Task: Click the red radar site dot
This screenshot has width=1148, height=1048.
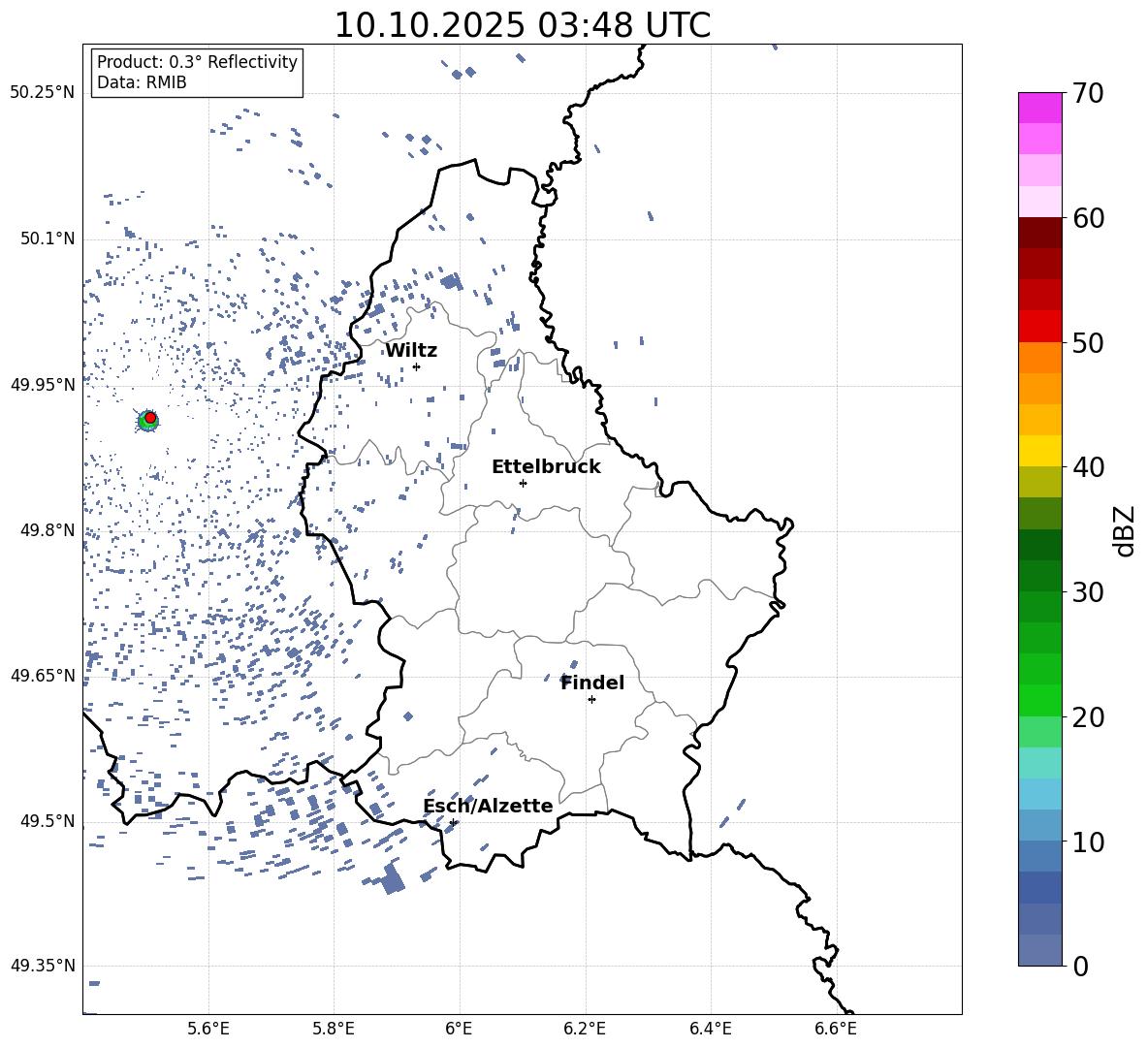Action: click(x=150, y=418)
